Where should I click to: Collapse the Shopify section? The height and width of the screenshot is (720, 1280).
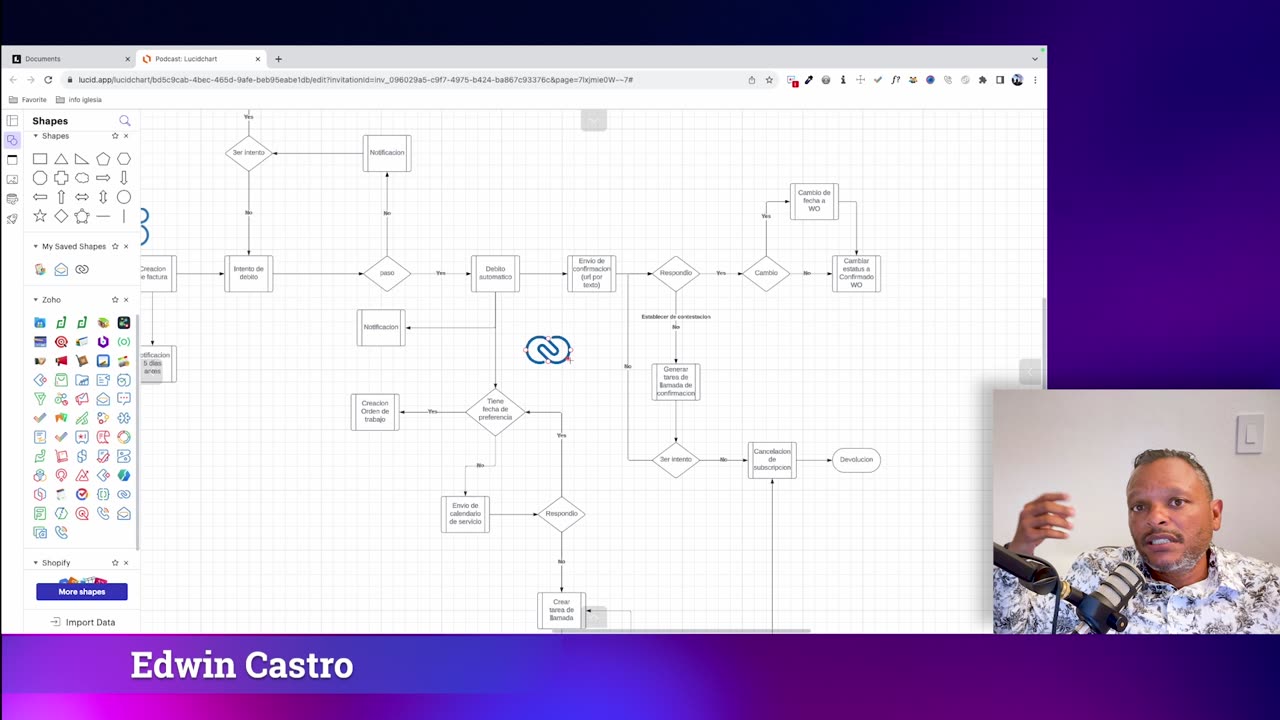pos(36,563)
